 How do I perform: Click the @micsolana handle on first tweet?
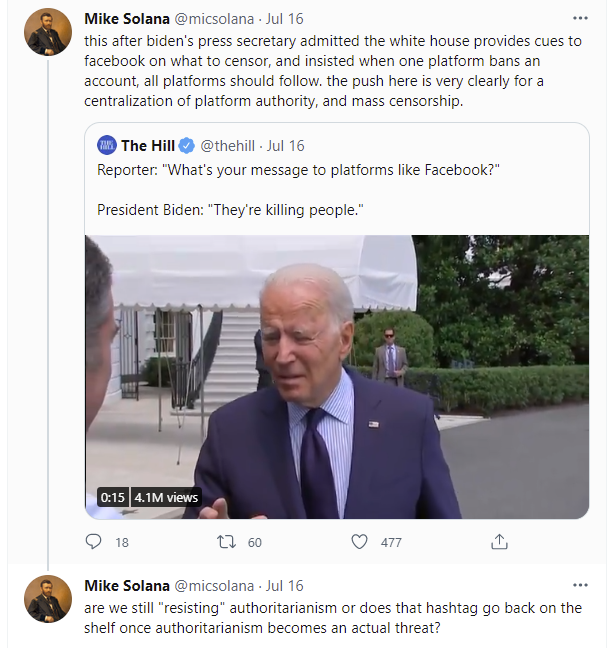(215, 19)
